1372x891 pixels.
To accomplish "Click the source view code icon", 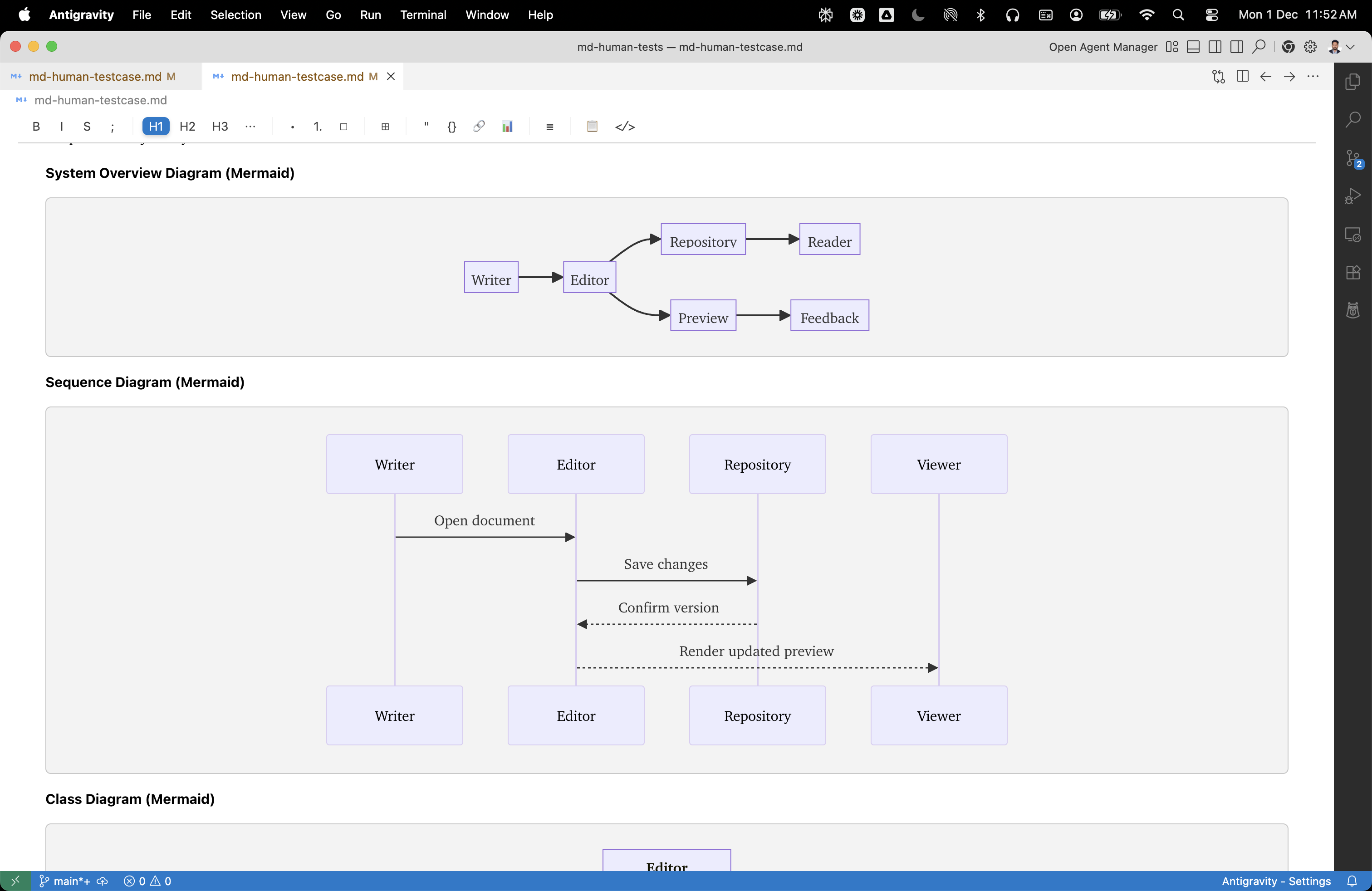I will point(625,127).
